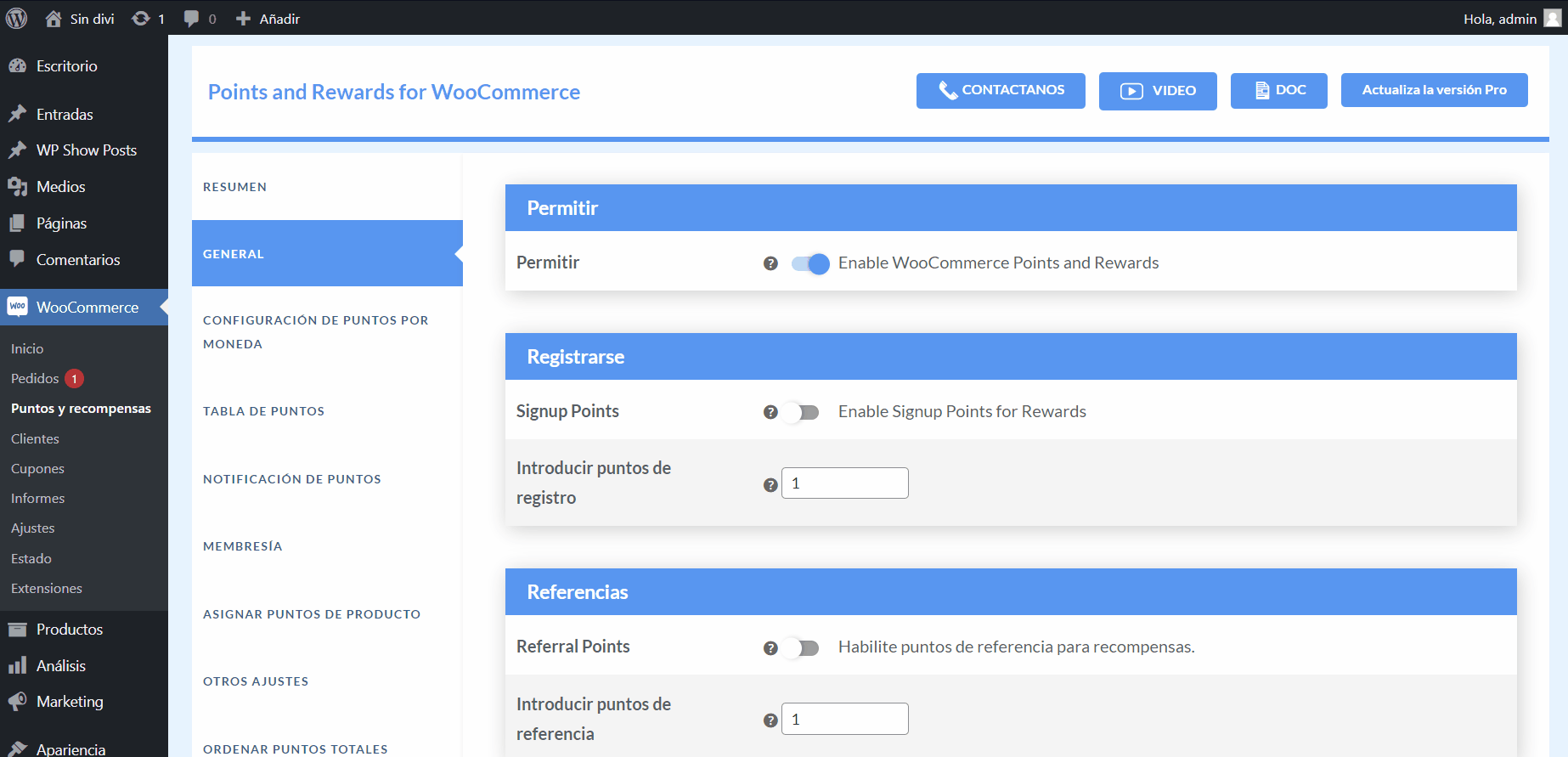1568x757 pixels.
Task: Turn on the Referral Points toggle
Action: pos(801,648)
